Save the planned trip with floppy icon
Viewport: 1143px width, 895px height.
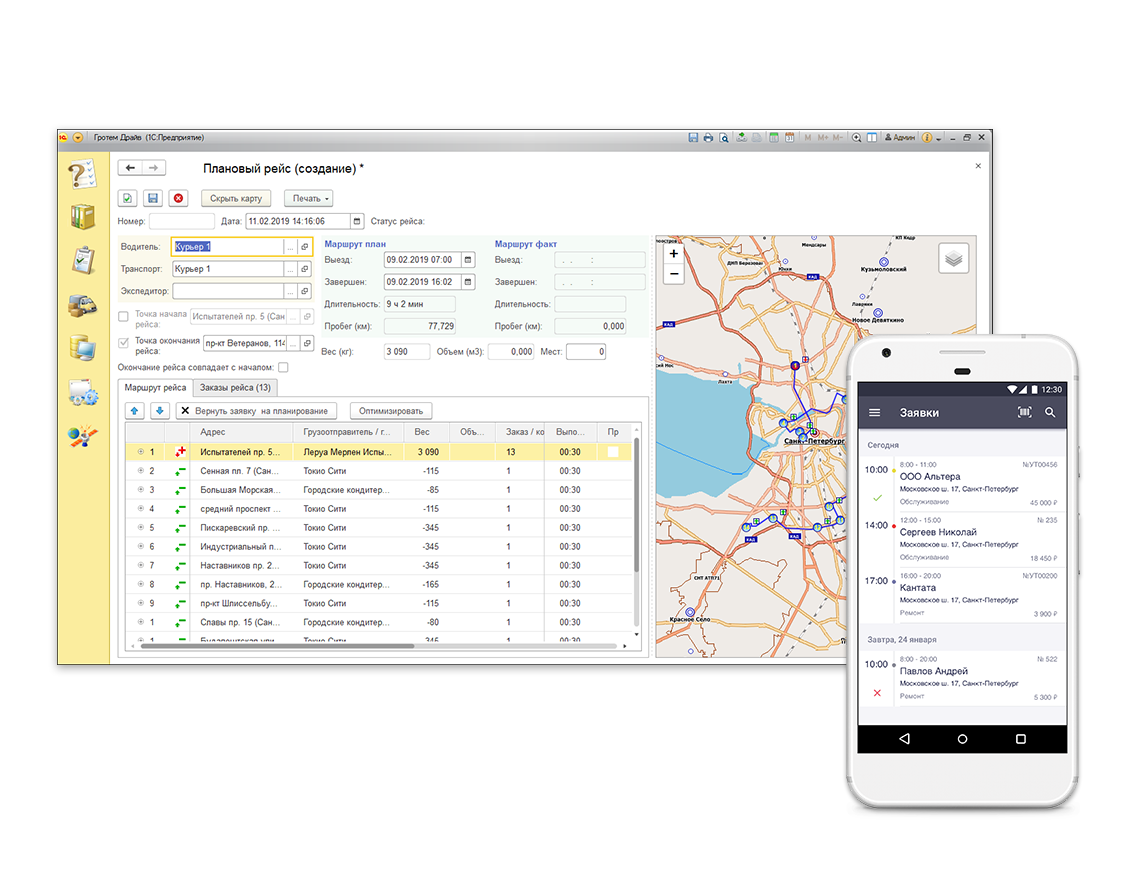[x=152, y=198]
